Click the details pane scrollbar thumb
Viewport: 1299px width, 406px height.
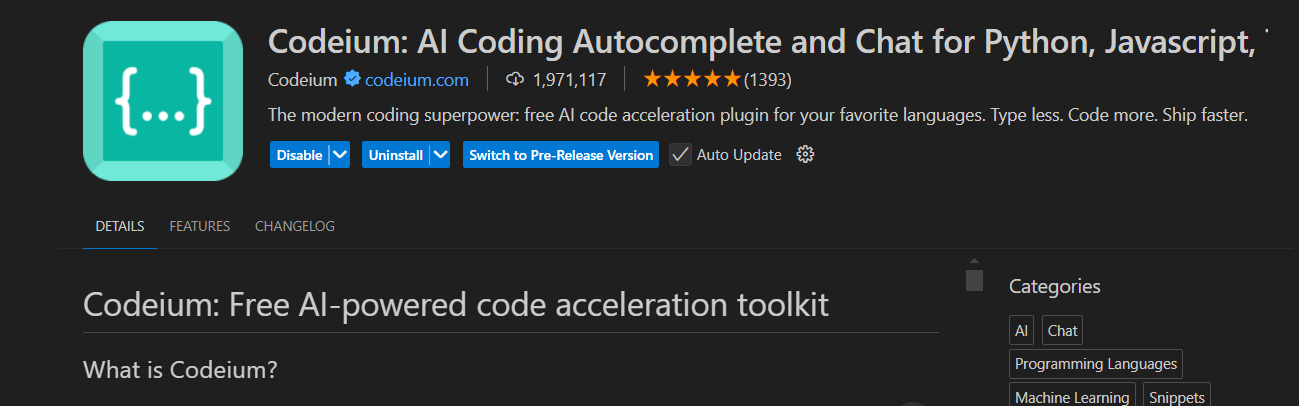[974, 277]
